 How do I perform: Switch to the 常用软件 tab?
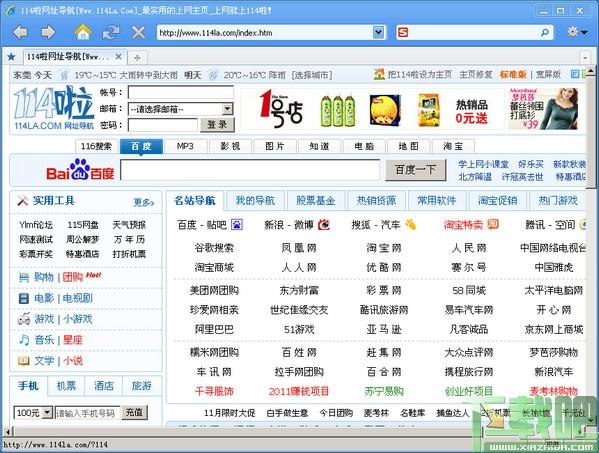[x=437, y=201]
